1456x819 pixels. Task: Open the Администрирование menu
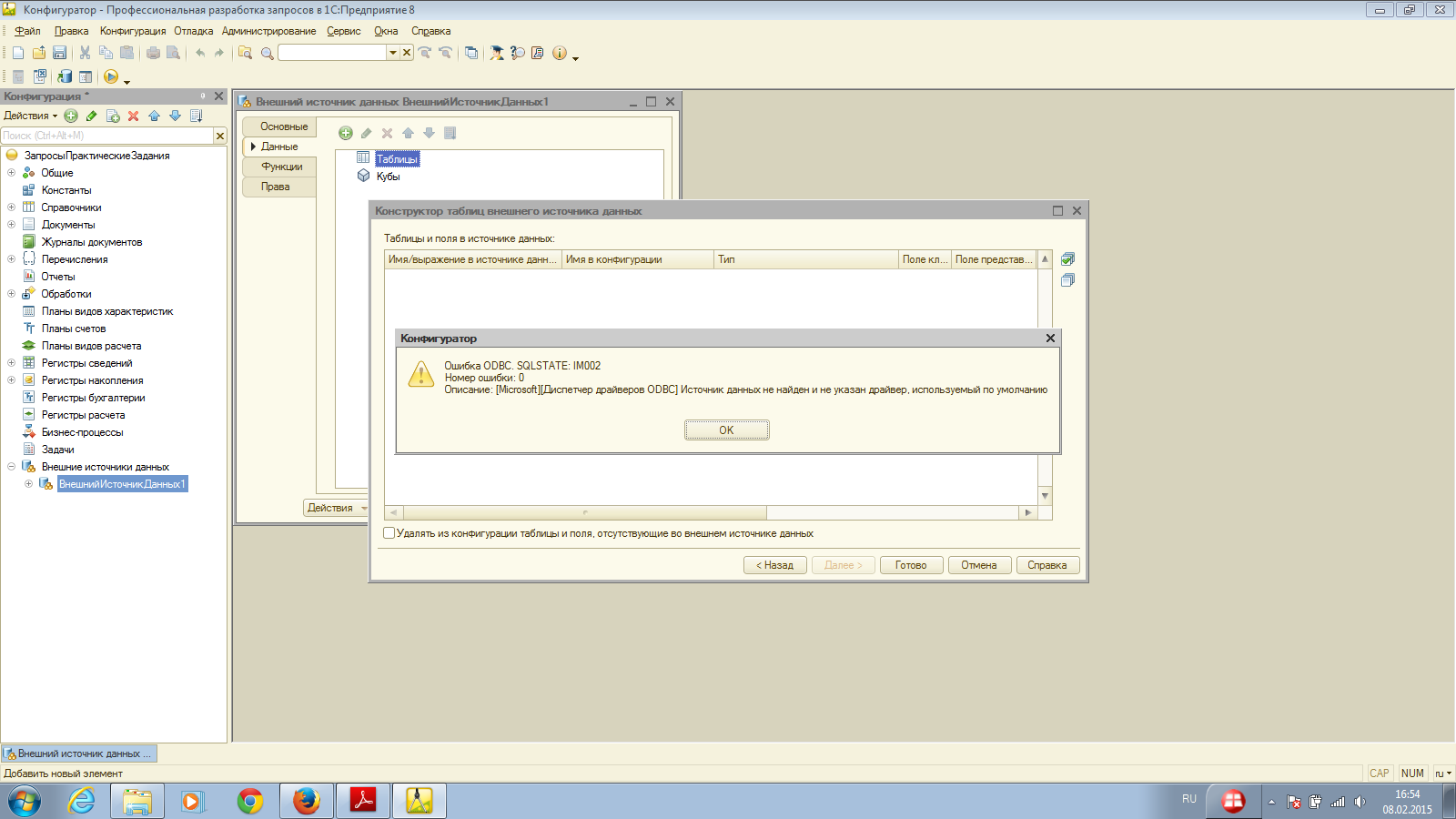268,31
